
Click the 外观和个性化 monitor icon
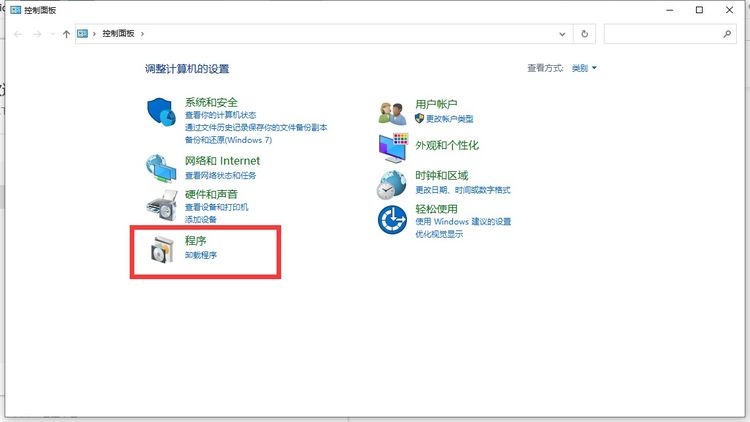[392, 147]
